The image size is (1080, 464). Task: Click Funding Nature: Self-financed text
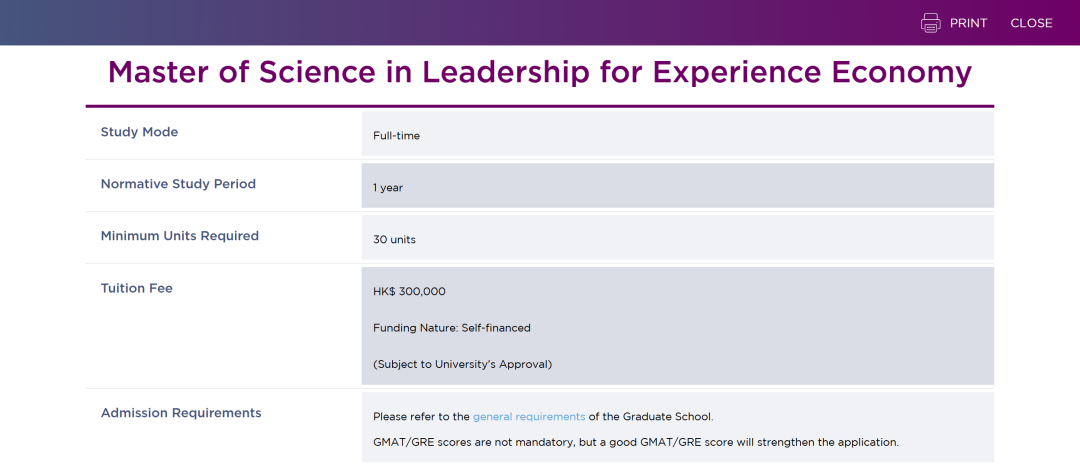pyautogui.click(x=452, y=328)
